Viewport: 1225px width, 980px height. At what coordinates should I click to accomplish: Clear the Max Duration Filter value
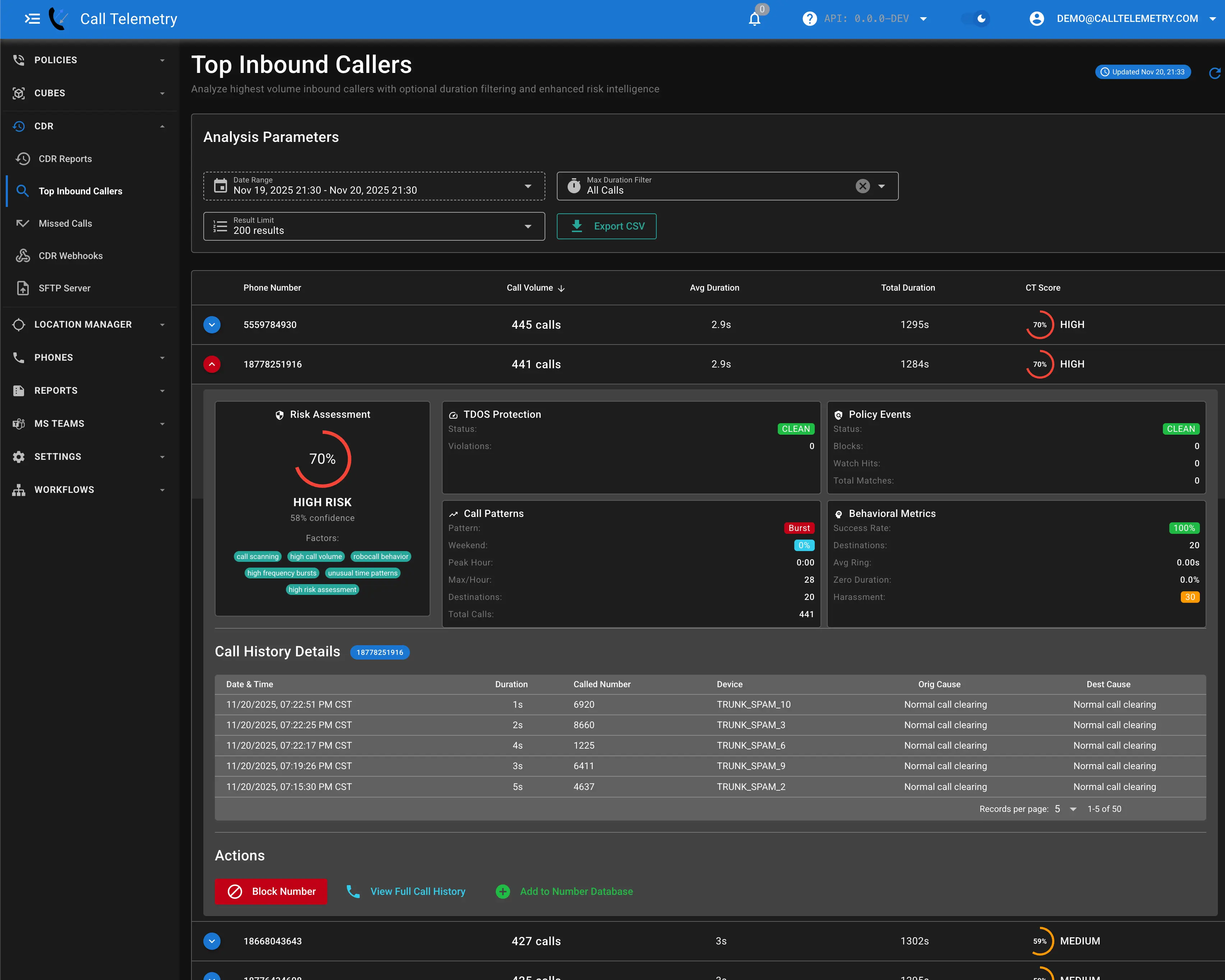click(x=863, y=186)
